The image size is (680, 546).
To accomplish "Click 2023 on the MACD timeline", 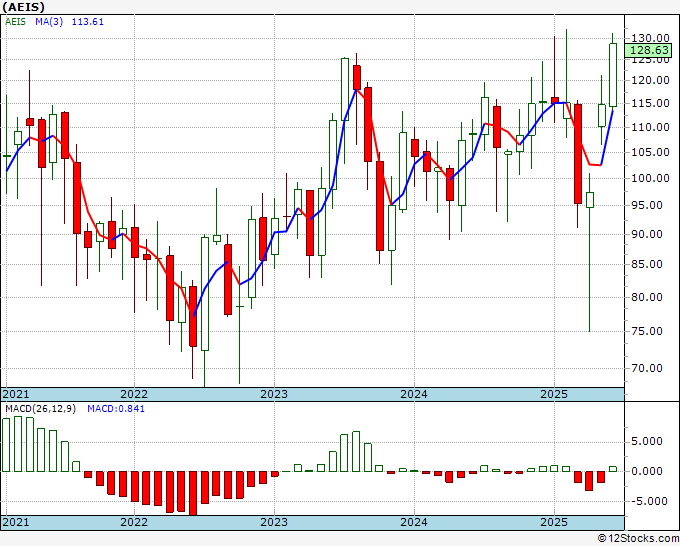I will click(x=274, y=522).
